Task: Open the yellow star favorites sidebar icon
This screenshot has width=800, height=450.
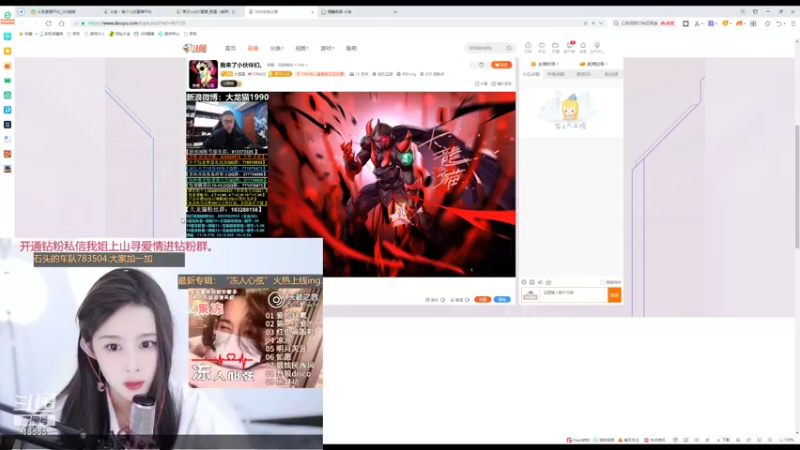Action: (x=8, y=51)
